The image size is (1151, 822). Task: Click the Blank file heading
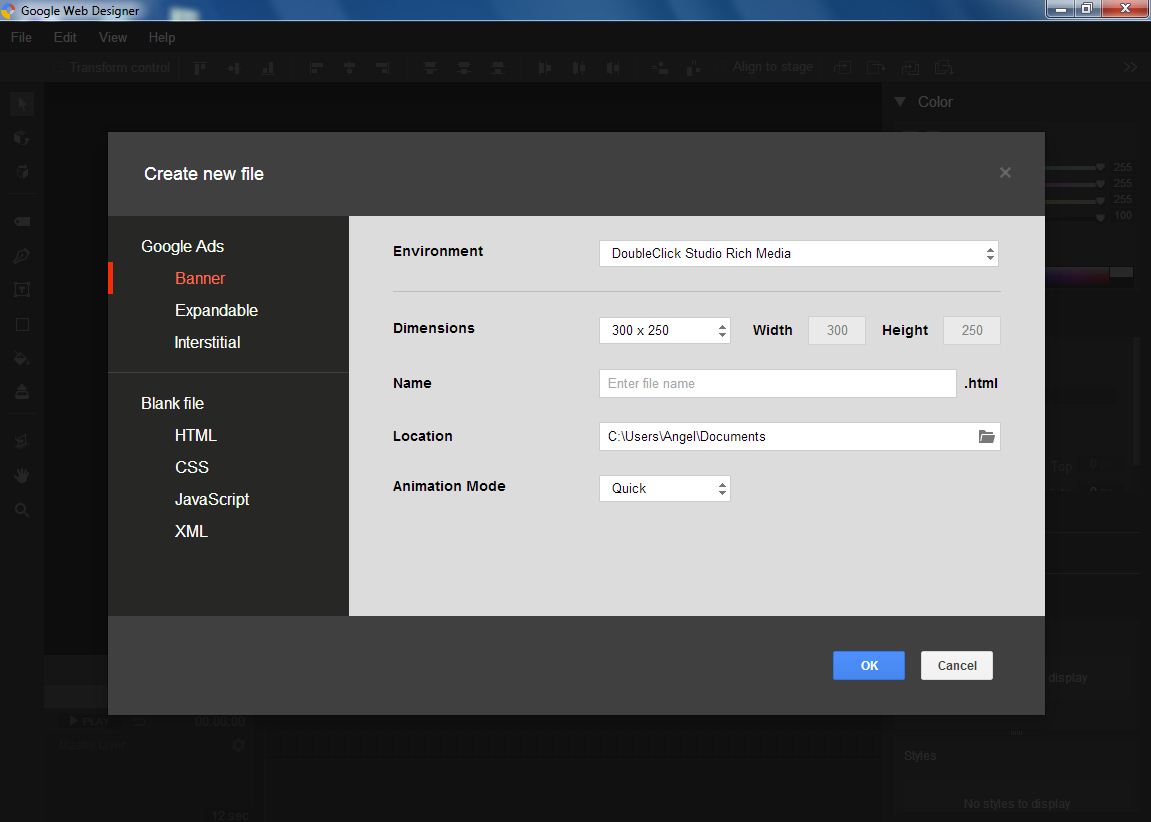172,403
